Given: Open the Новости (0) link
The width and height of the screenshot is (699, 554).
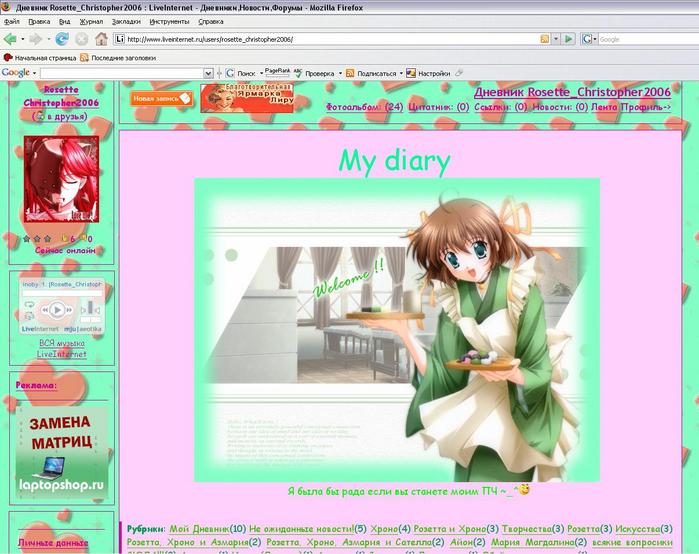Looking at the screenshot, I should click(x=560, y=107).
